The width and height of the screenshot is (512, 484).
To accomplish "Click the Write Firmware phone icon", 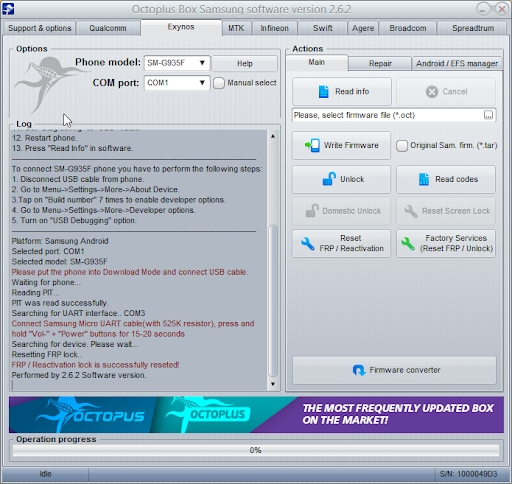I will point(312,145).
